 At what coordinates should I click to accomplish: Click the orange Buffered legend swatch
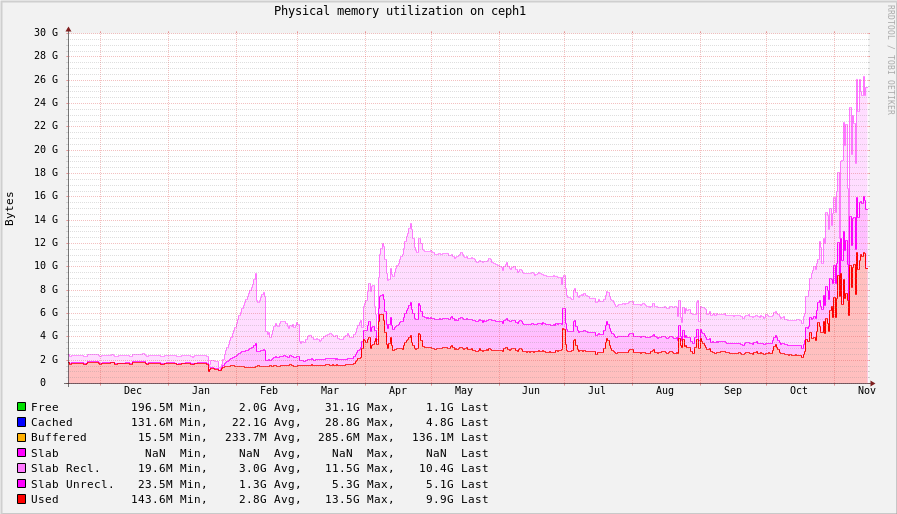(21, 437)
